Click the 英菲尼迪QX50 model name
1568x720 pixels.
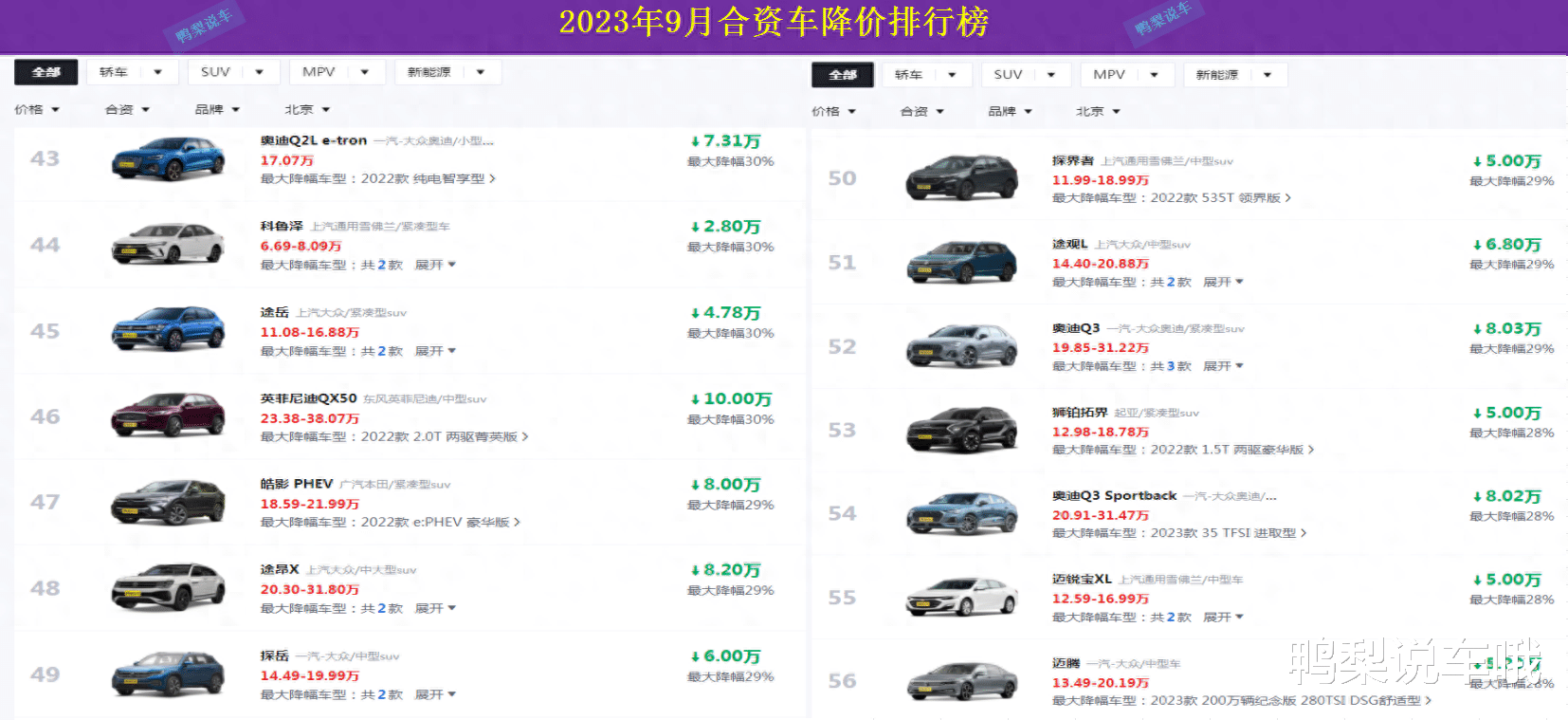tap(309, 398)
